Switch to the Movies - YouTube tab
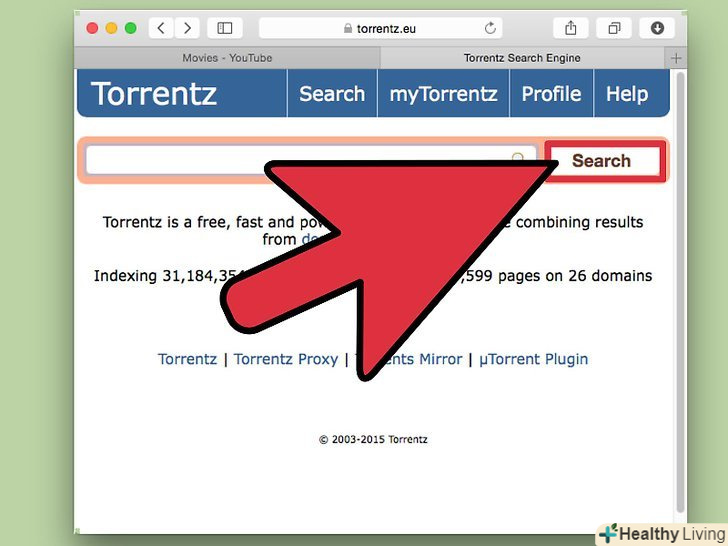The image size is (728, 546). click(x=227, y=58)
